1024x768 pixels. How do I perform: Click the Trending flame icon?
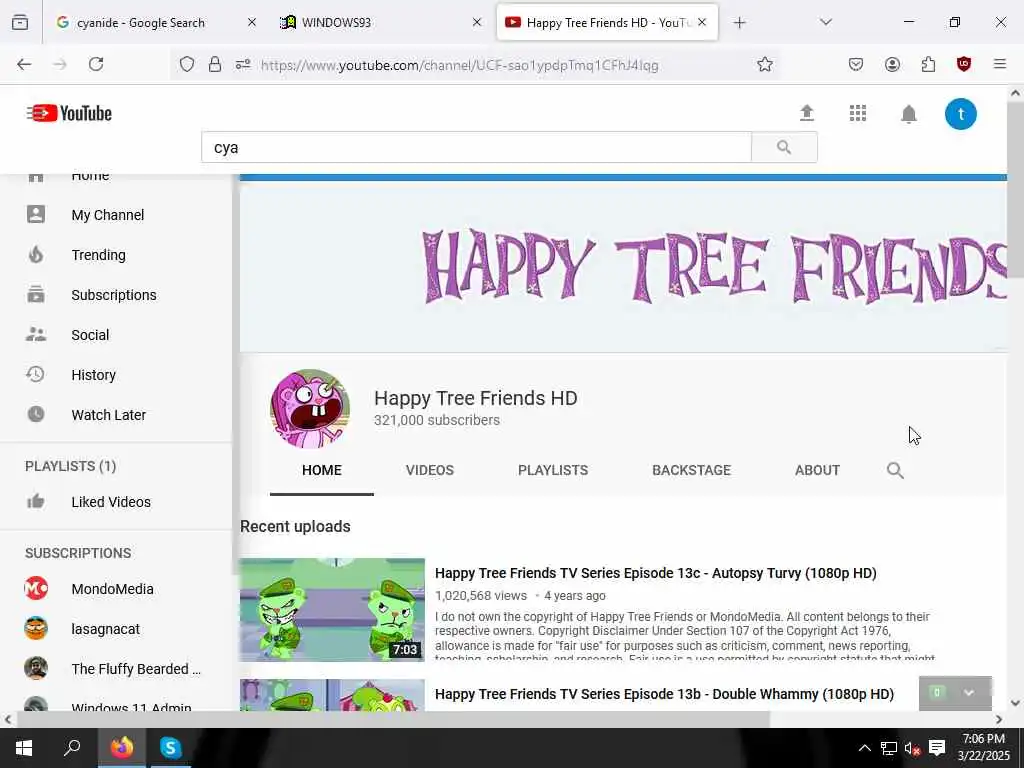[36, 254]
